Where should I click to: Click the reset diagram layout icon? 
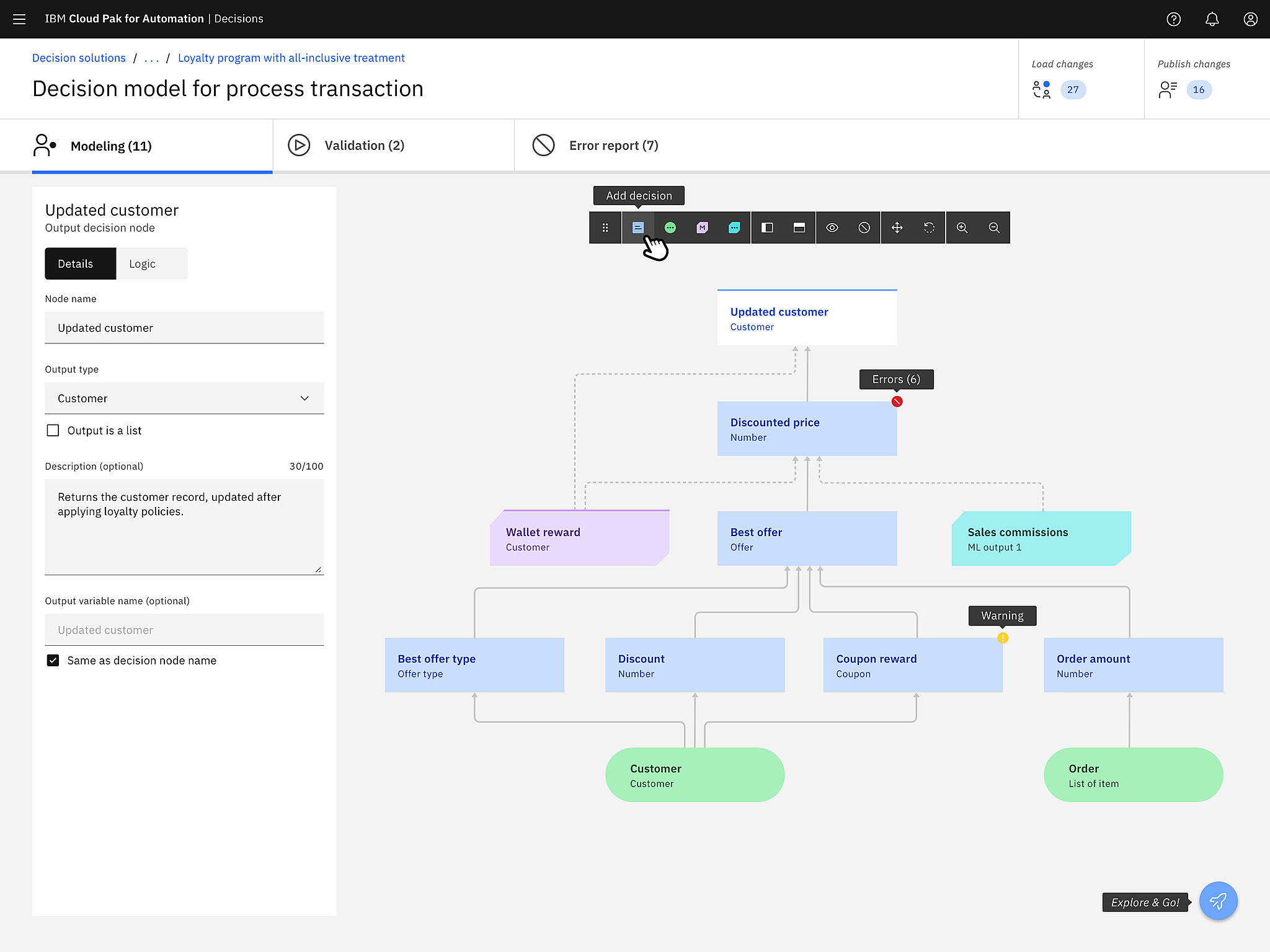[929, 227]
